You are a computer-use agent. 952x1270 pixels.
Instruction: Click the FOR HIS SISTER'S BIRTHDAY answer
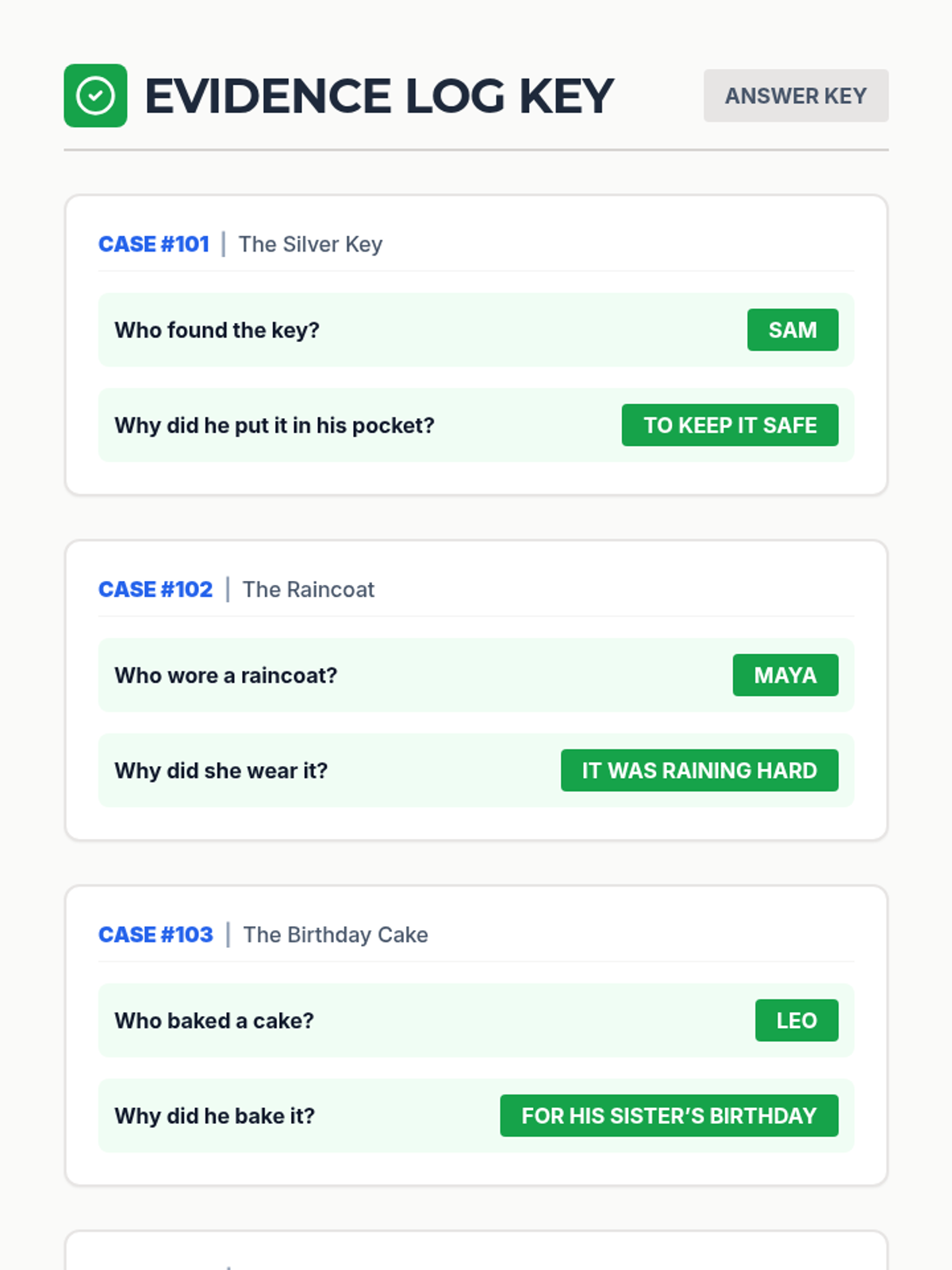click(668, 1115)
